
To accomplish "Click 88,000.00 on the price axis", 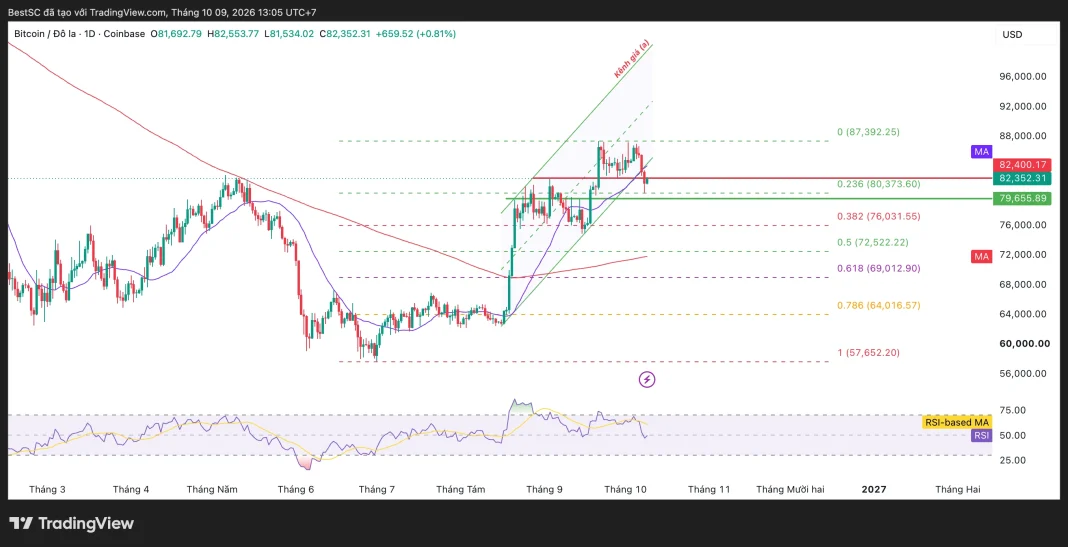I will coord(1022,136).
